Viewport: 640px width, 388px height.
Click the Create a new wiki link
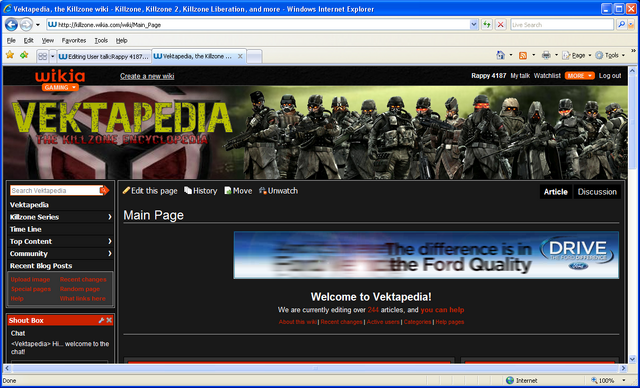pos(147,76)
